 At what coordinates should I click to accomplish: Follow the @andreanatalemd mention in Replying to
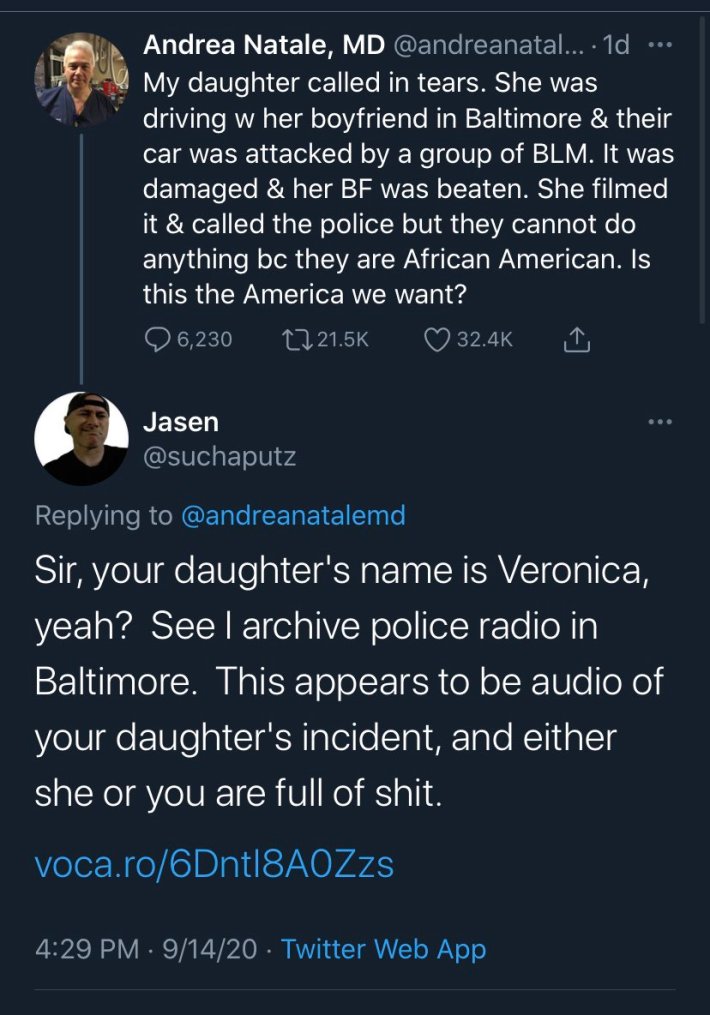[292, 515]
